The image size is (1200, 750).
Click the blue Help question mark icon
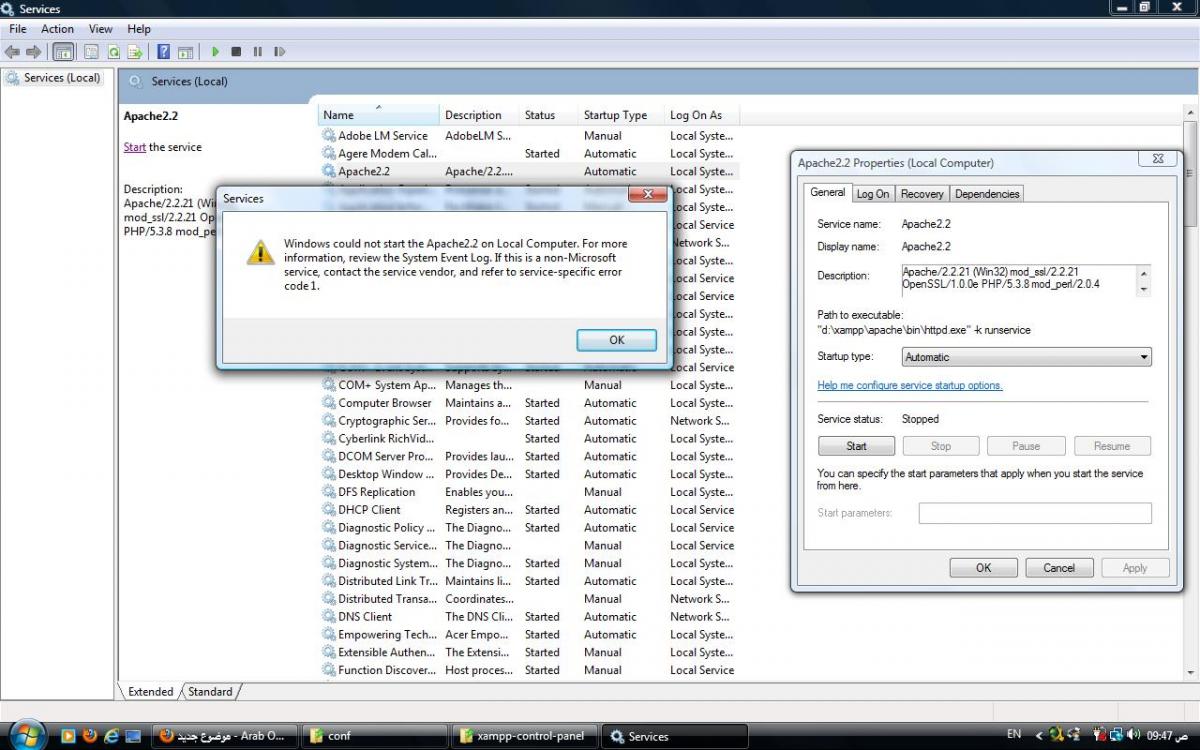[163, 52]
